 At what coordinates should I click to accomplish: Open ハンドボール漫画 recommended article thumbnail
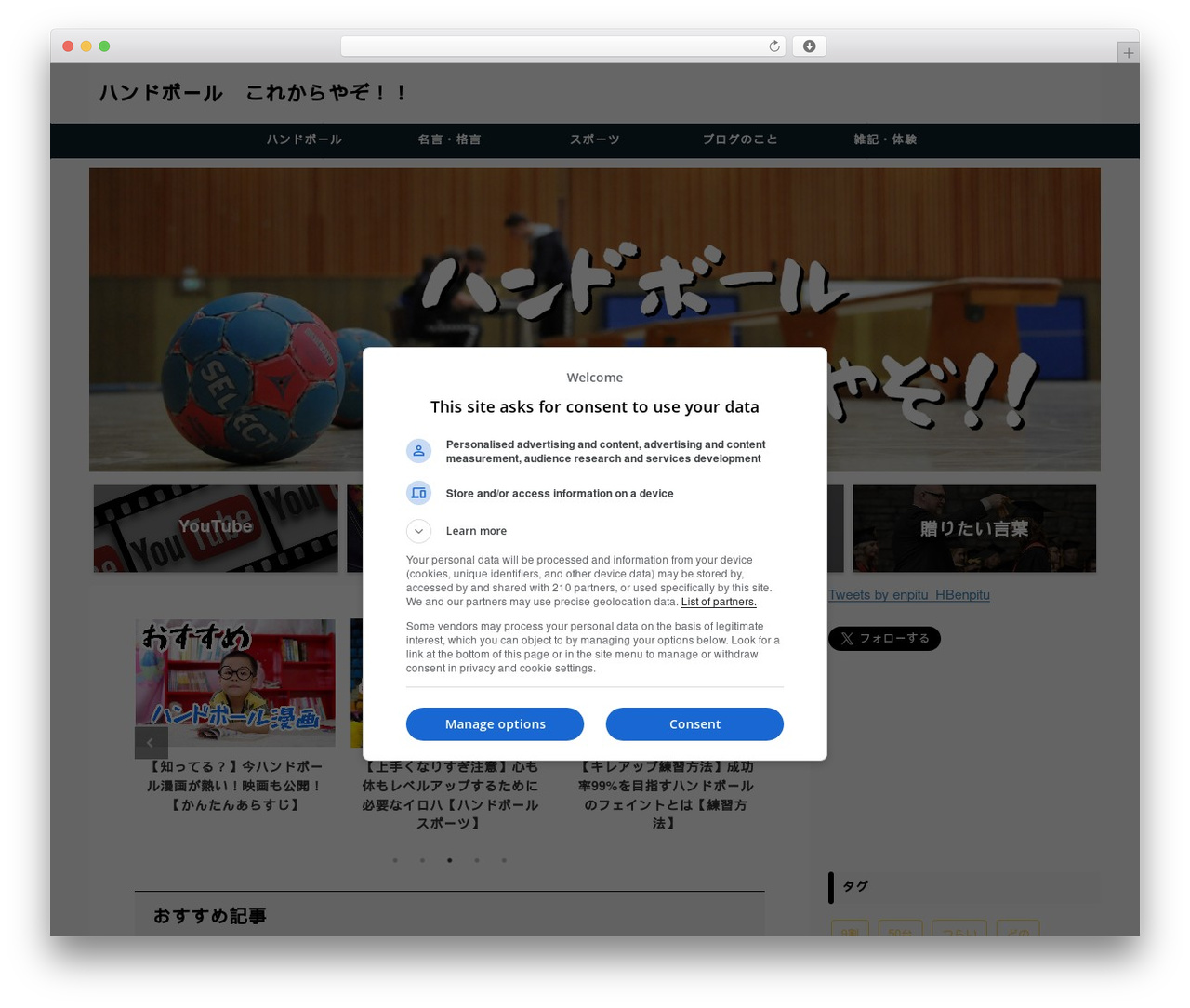click(x=235, y=683)
